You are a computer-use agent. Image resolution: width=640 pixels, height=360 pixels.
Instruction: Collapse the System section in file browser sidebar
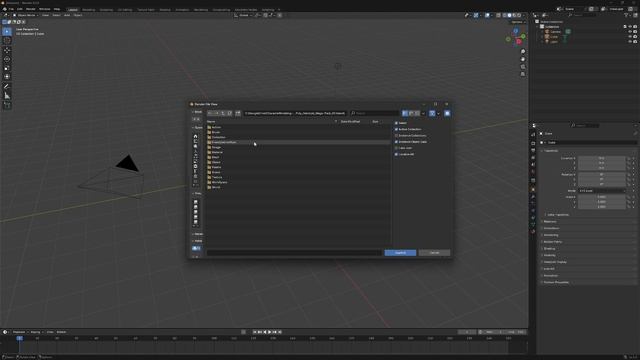(197, 127)
